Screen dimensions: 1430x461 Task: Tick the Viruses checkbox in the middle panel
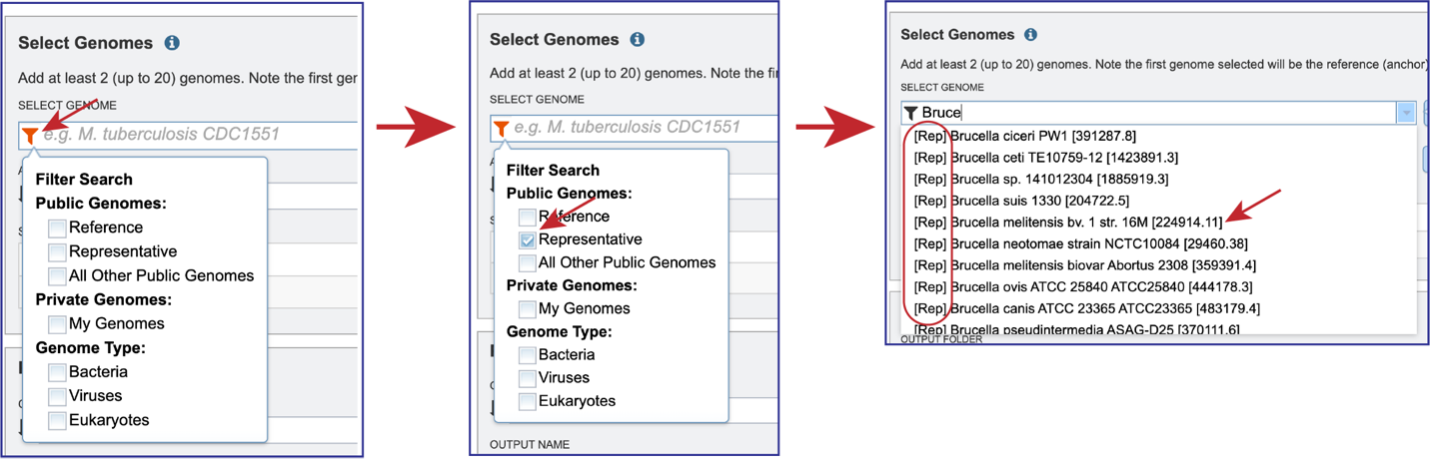[527, 378]
